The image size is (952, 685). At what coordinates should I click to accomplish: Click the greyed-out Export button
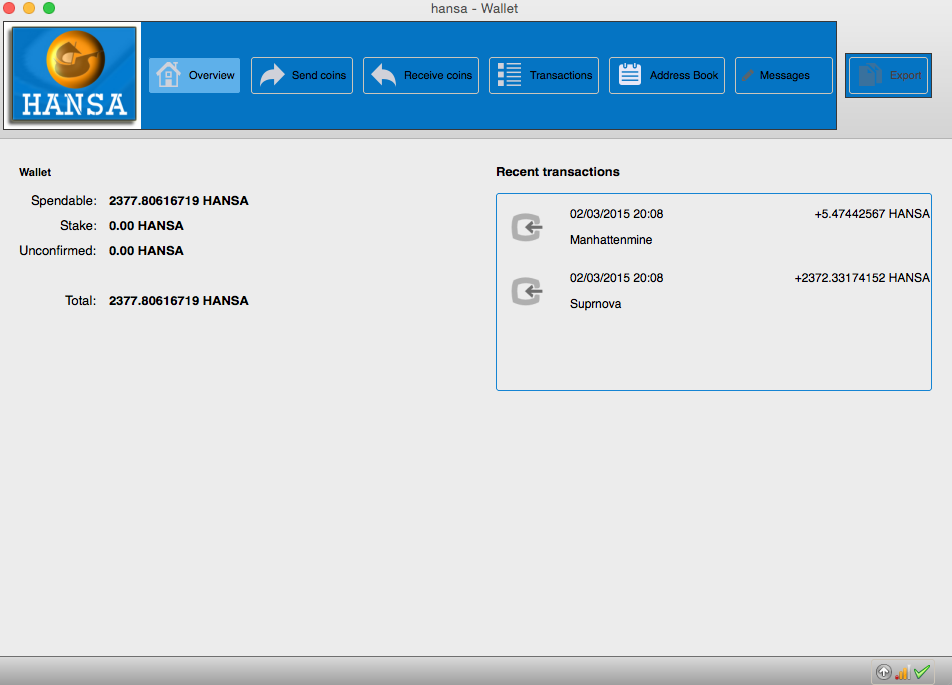[888, 75]
